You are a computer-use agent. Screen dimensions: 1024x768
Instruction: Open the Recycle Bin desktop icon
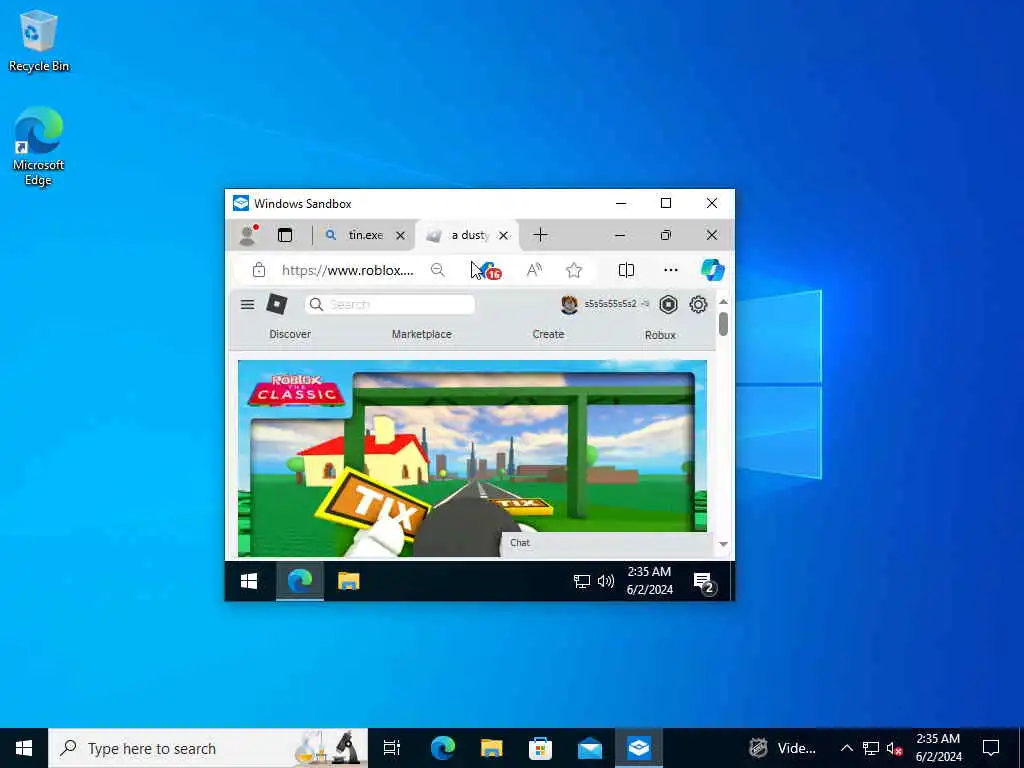tap(39, 40)
